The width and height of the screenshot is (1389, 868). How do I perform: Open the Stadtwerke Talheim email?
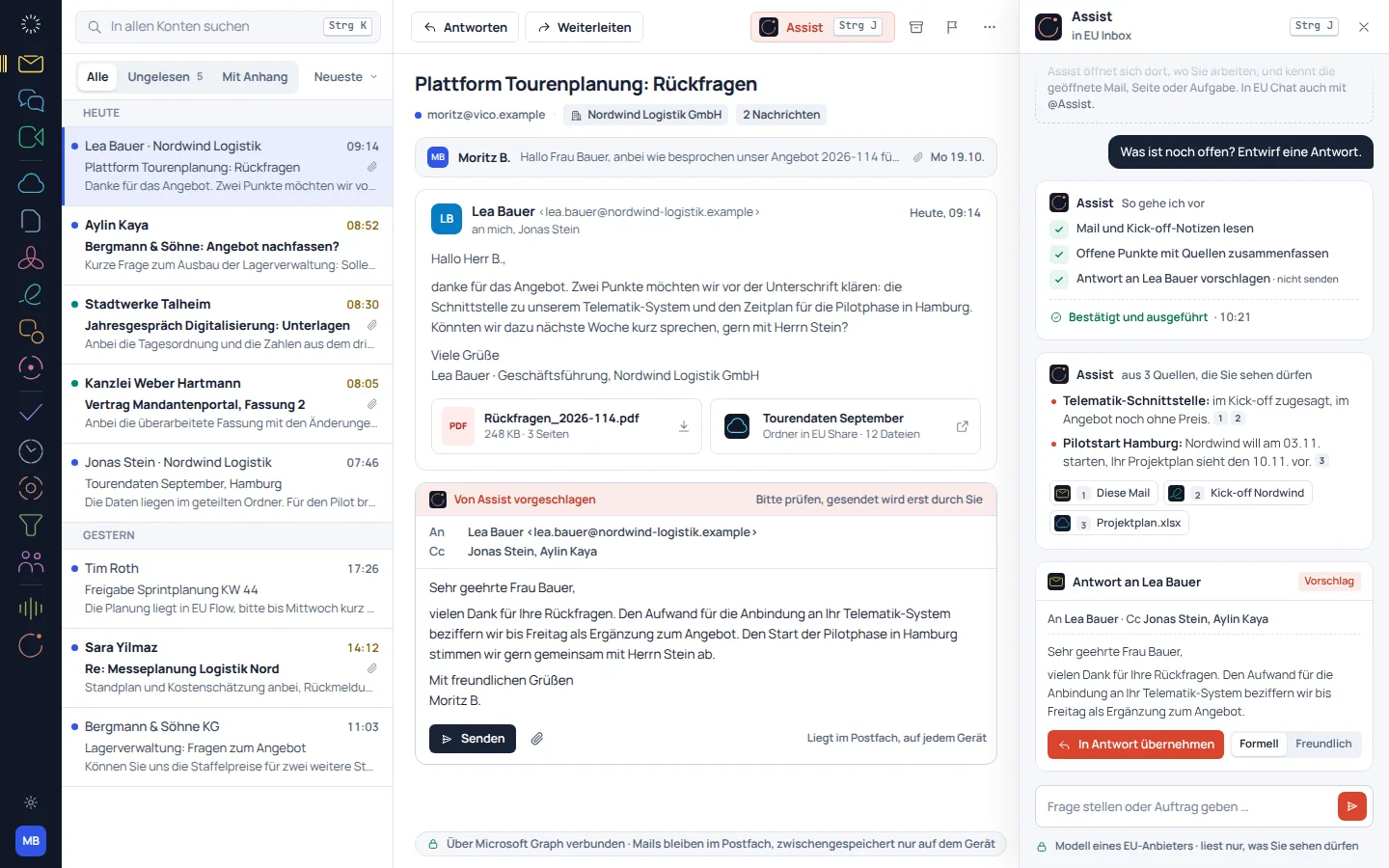pyautogui.click(x=228, y=325)
